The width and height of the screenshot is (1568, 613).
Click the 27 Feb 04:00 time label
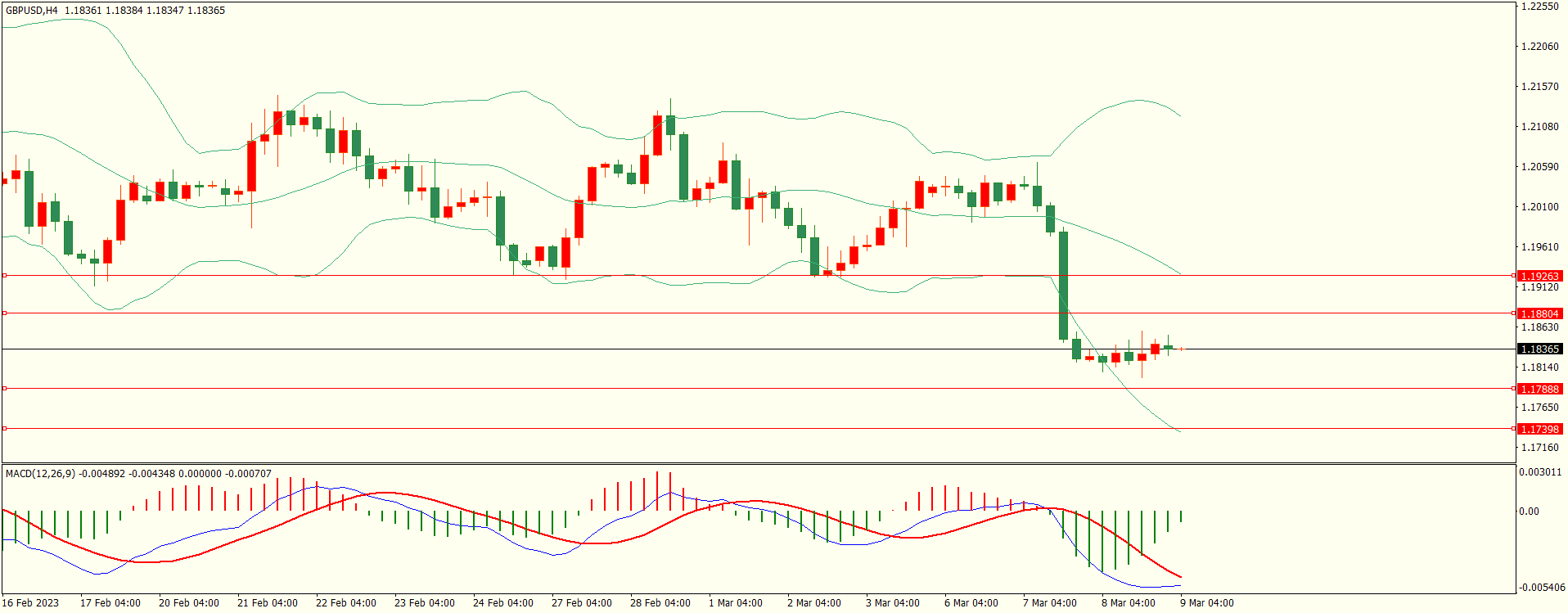tap(582, 603)
